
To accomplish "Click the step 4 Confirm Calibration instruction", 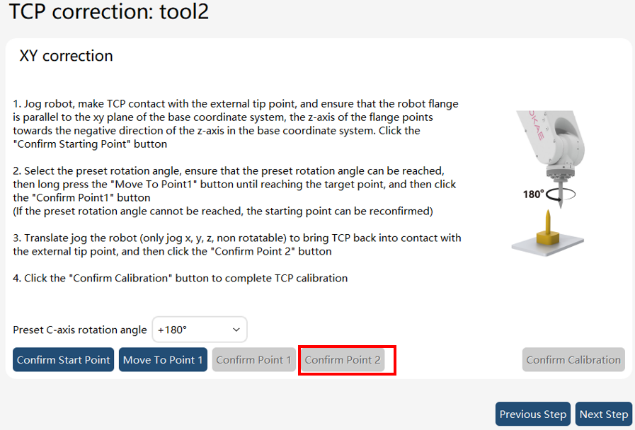I will click(x=180, y=278).
